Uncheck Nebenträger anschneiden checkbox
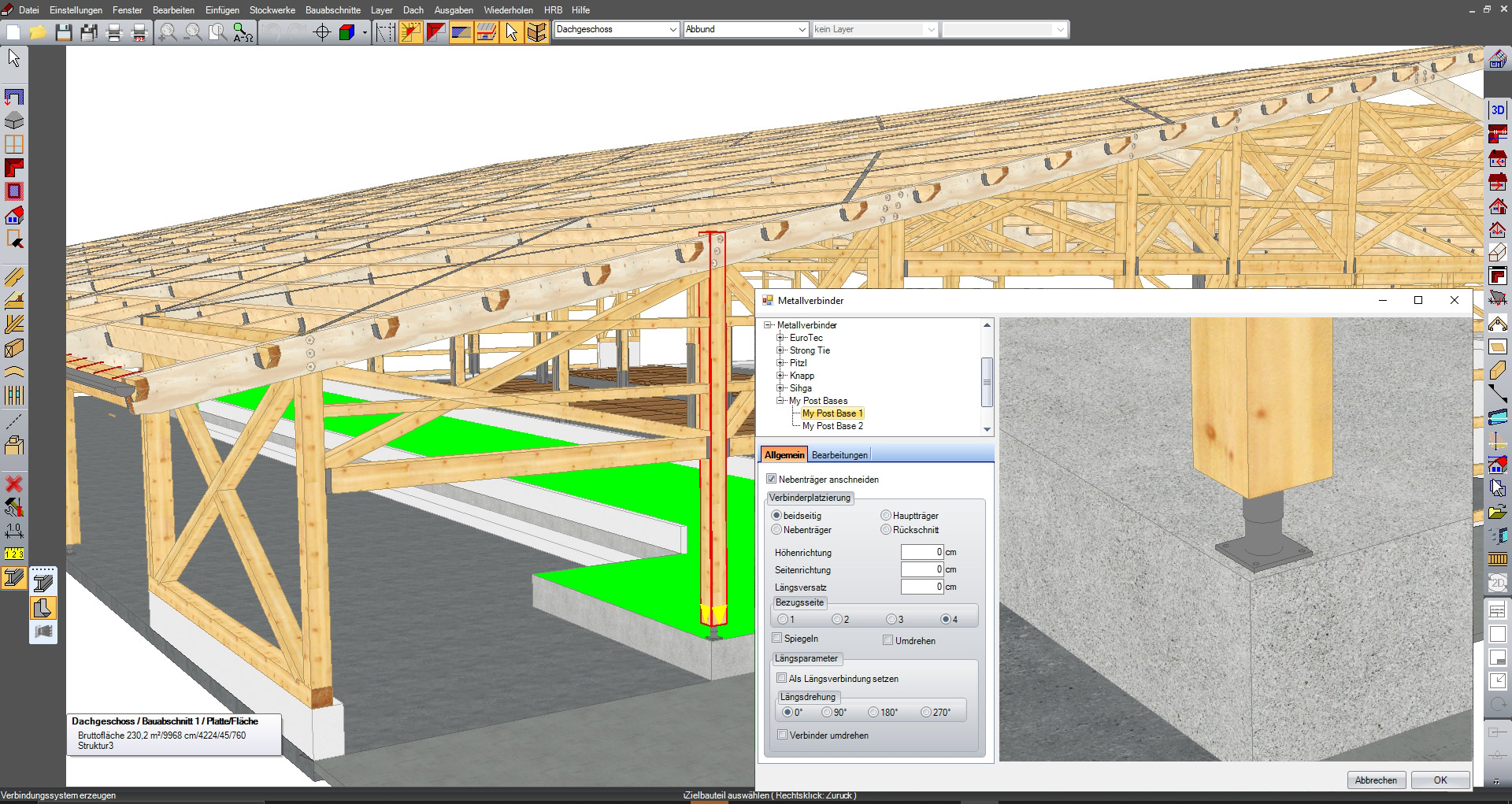 tap(772, 479)
